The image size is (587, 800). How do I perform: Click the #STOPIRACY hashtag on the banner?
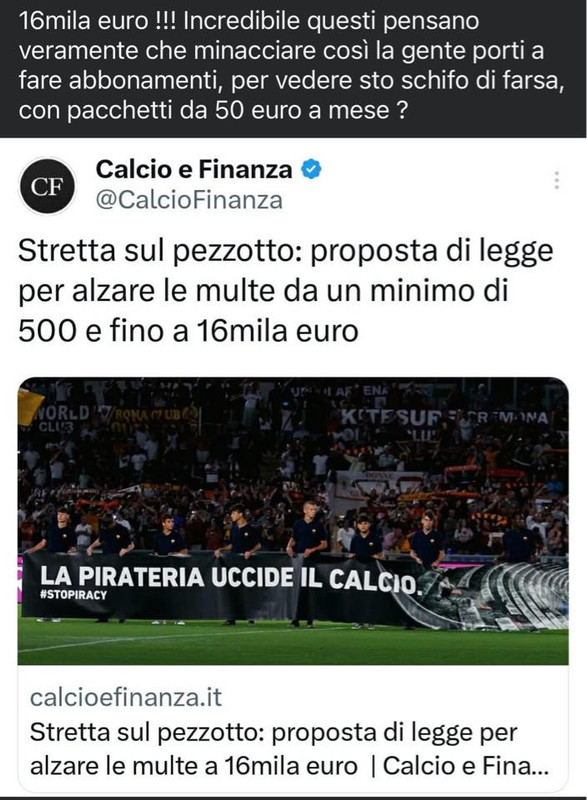pos(73,595)
